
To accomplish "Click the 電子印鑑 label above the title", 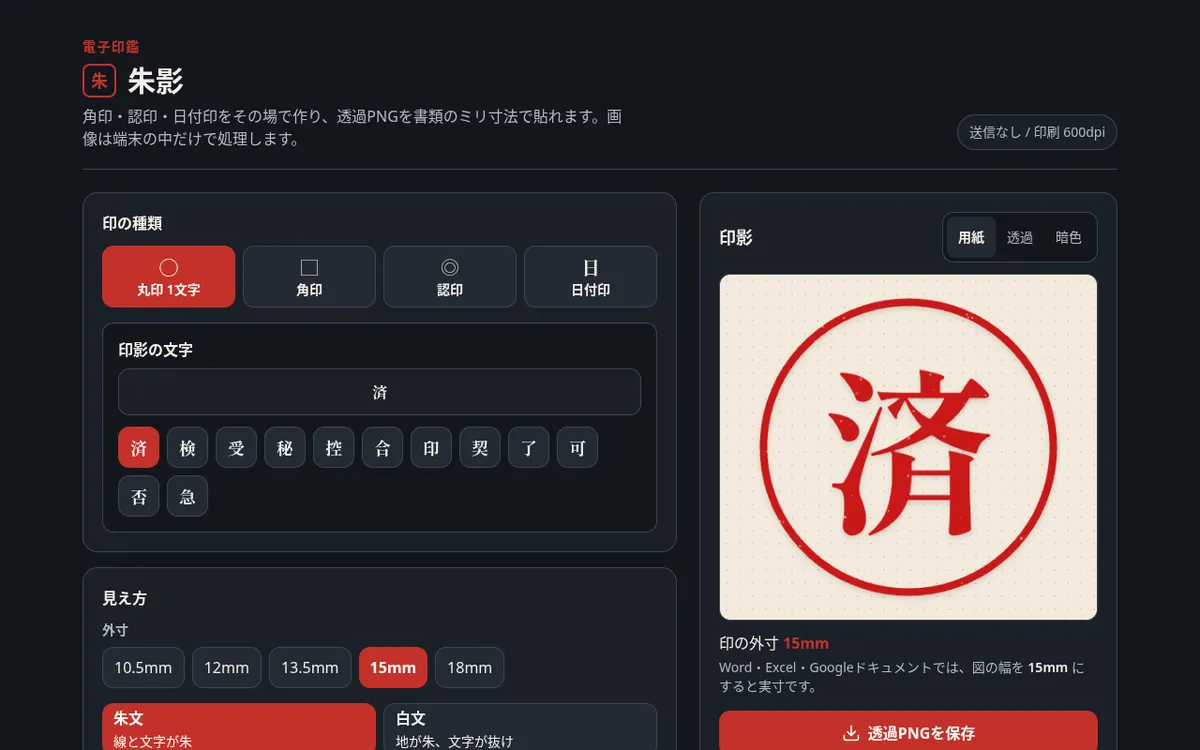I will tap(111, 47).
